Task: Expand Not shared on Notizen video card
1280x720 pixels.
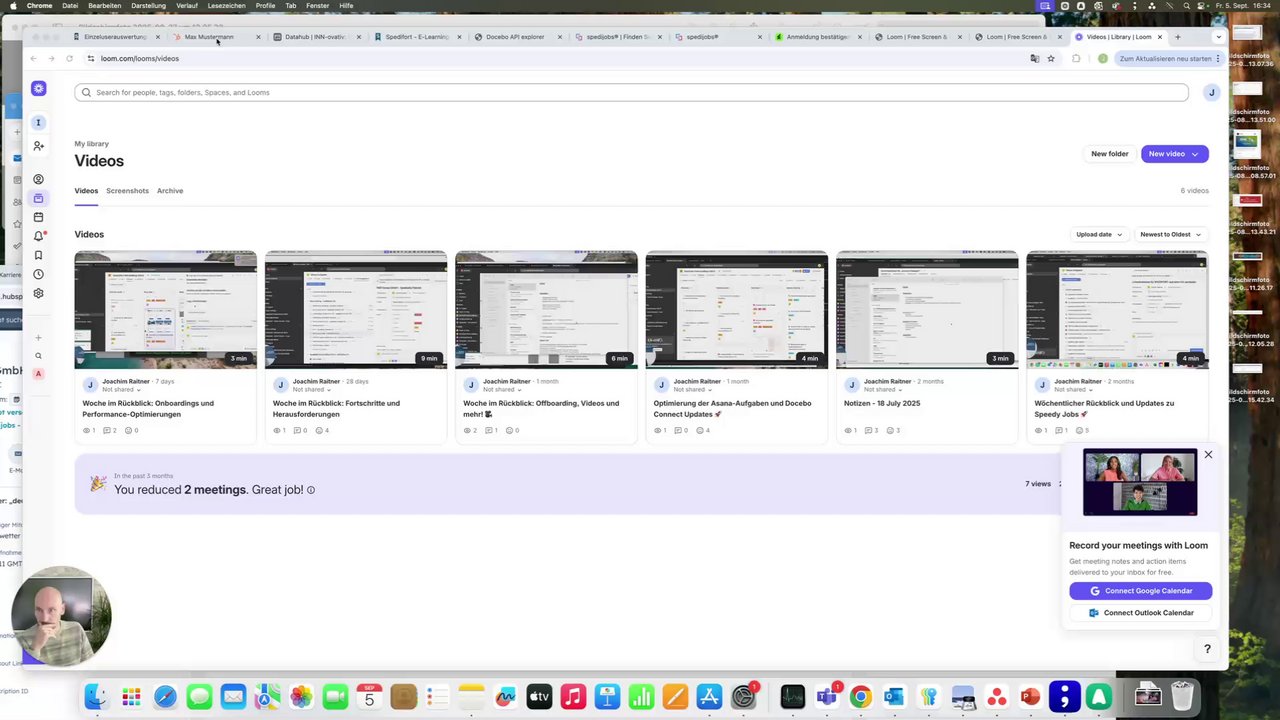Action: (882, 390)
